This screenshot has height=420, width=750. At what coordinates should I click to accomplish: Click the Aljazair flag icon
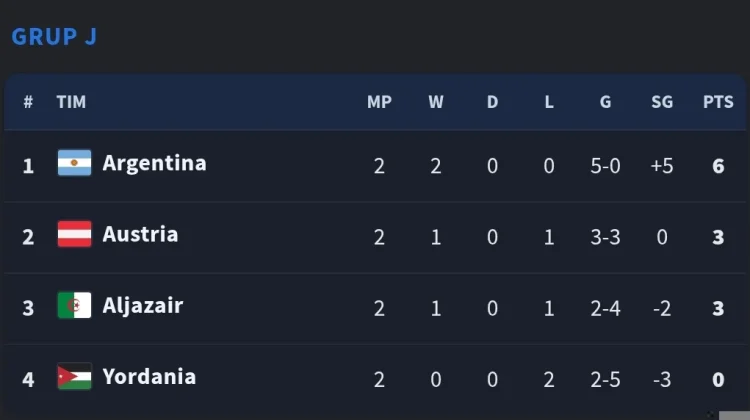74,305
